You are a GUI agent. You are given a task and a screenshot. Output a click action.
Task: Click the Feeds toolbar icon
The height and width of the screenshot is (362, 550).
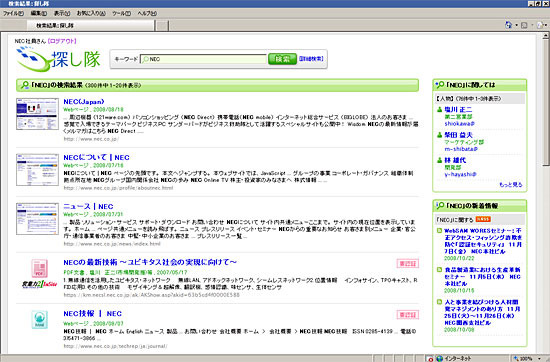(524, 25)
